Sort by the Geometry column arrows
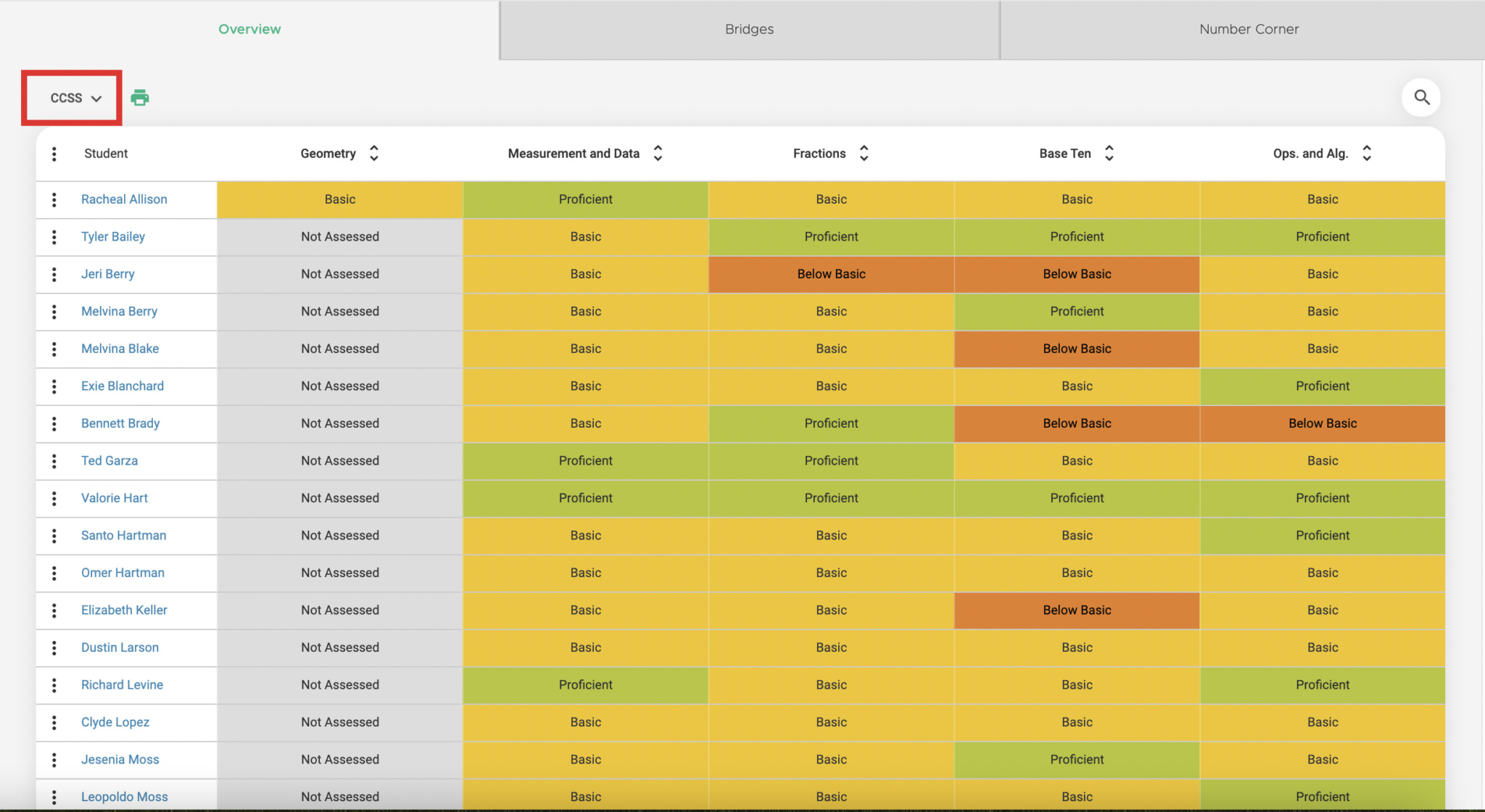The width and height of the screenshot is (1485, 812). (x=374, y=153)
